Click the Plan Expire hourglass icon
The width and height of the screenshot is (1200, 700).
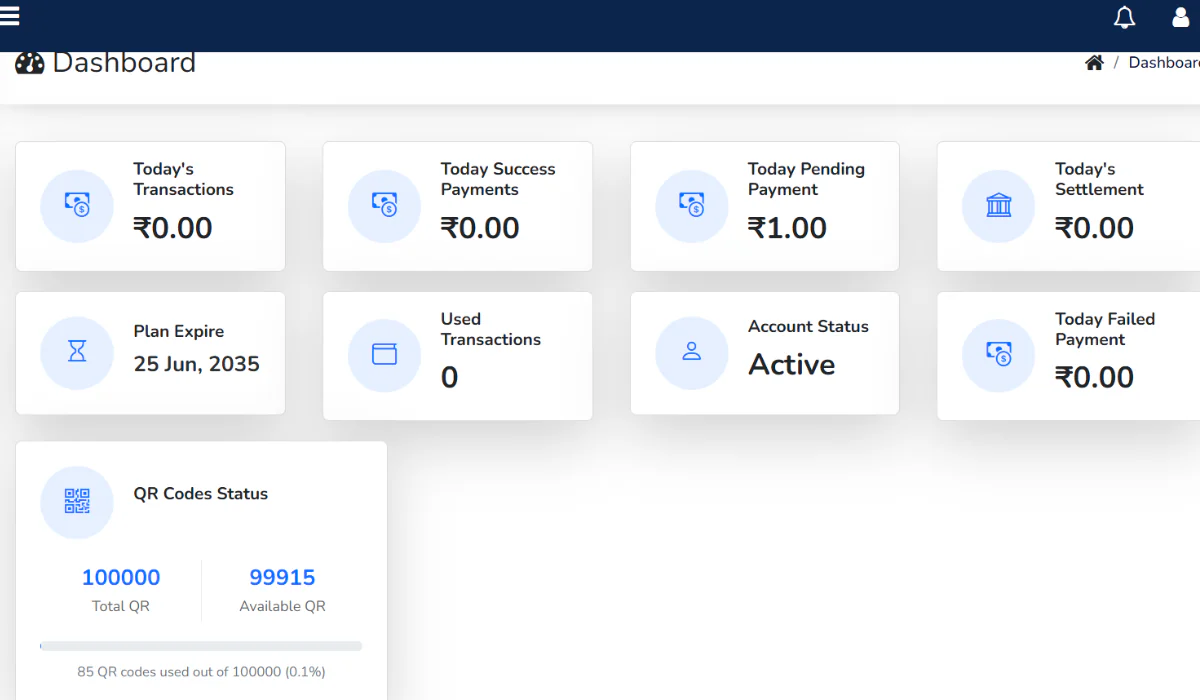[x=77, y=352]
